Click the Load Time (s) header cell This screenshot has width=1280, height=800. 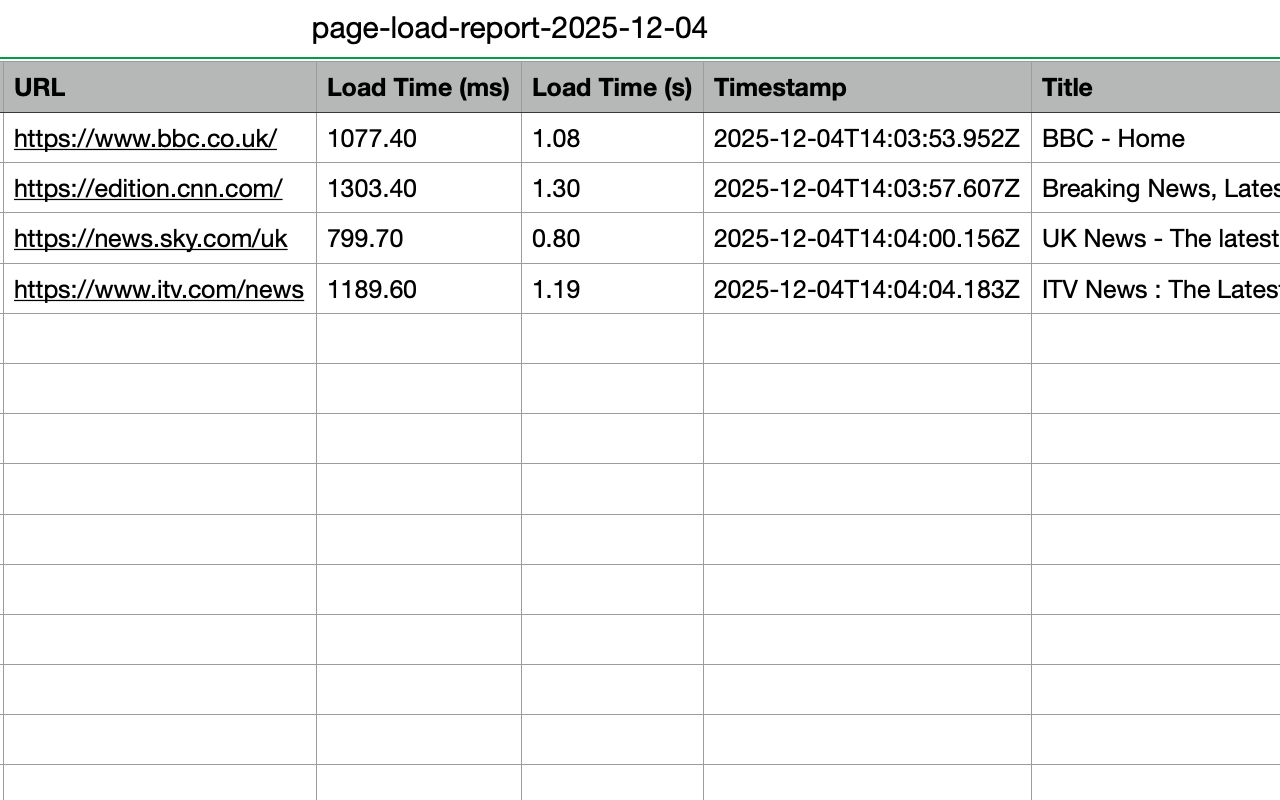(612, 88)
